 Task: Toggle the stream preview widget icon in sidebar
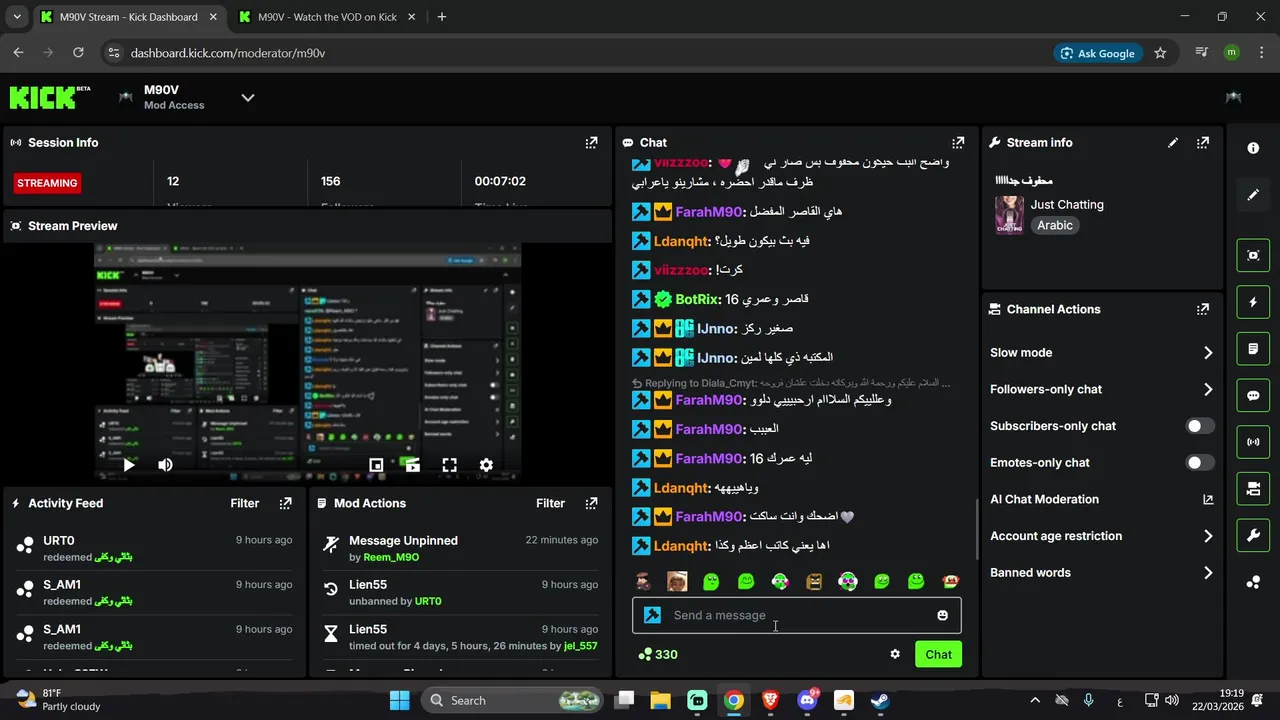[x=1253, y=255]
